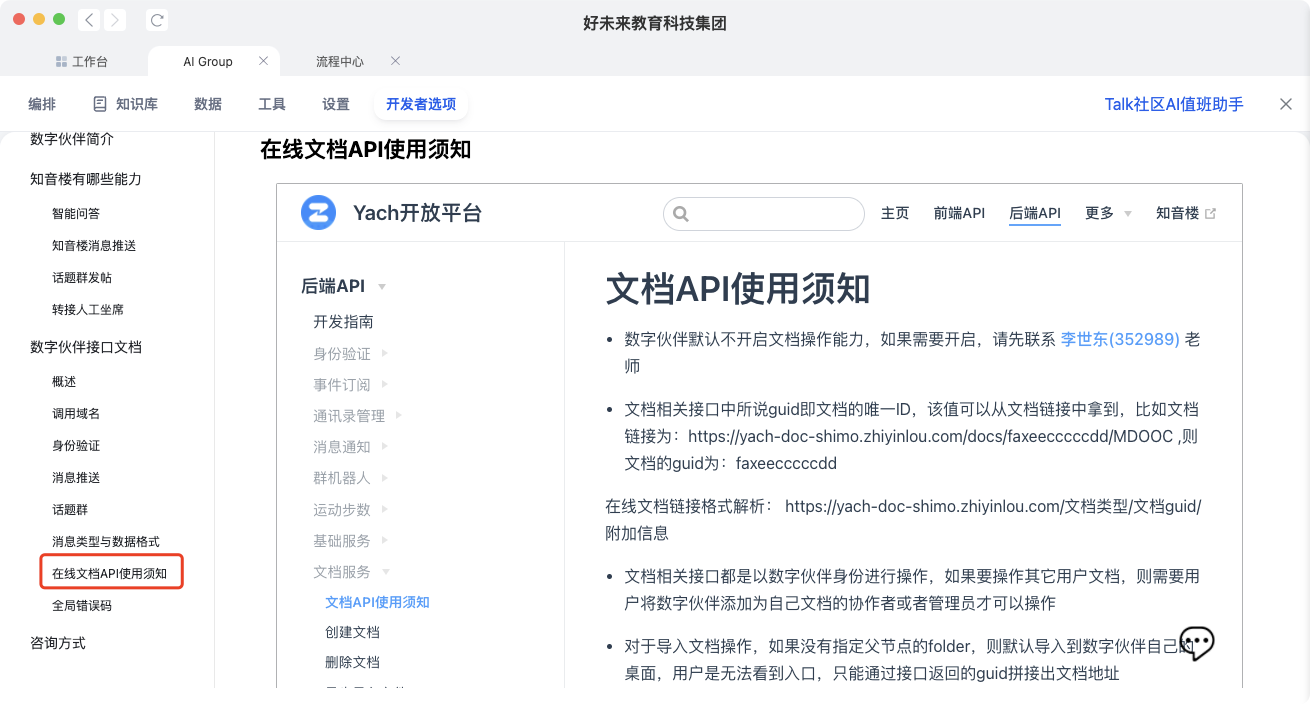Open the 身份验证 entry in the left sidebar
This screenshot has height=704, width=1310.
click(76, 445)
